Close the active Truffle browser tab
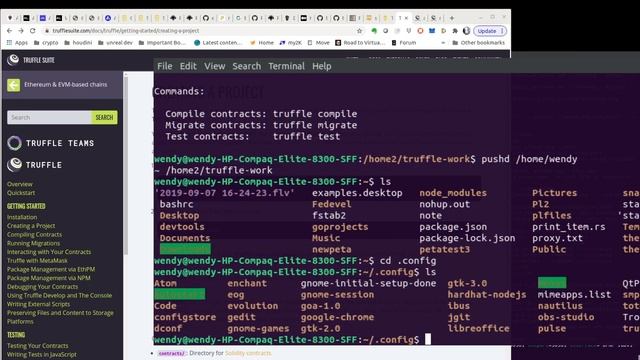Image resolution: width=640 pixels, height=360 pixels. point(406,18)
